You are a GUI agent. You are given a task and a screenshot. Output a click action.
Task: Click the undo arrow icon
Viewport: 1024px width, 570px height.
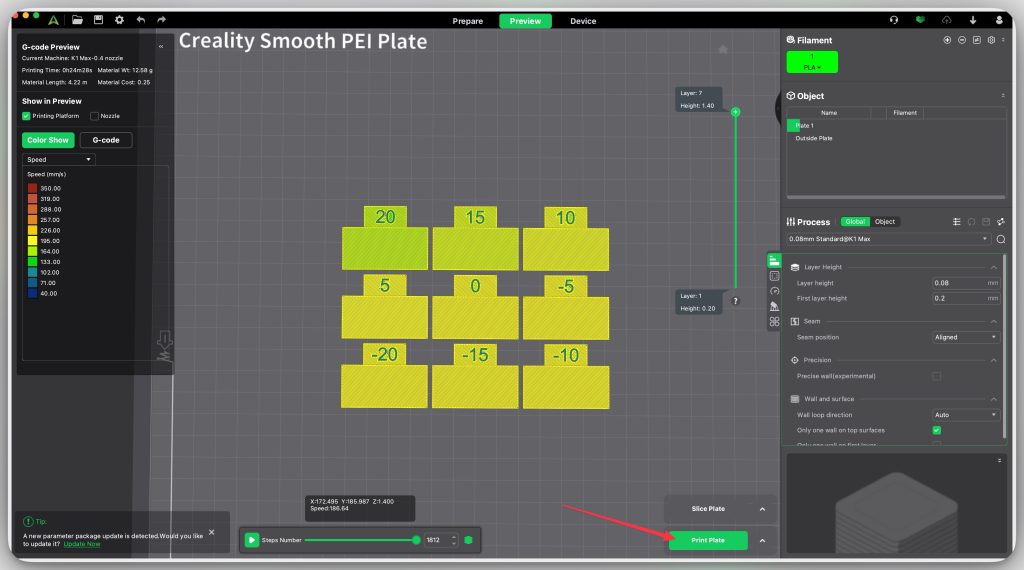click(141, 20)
